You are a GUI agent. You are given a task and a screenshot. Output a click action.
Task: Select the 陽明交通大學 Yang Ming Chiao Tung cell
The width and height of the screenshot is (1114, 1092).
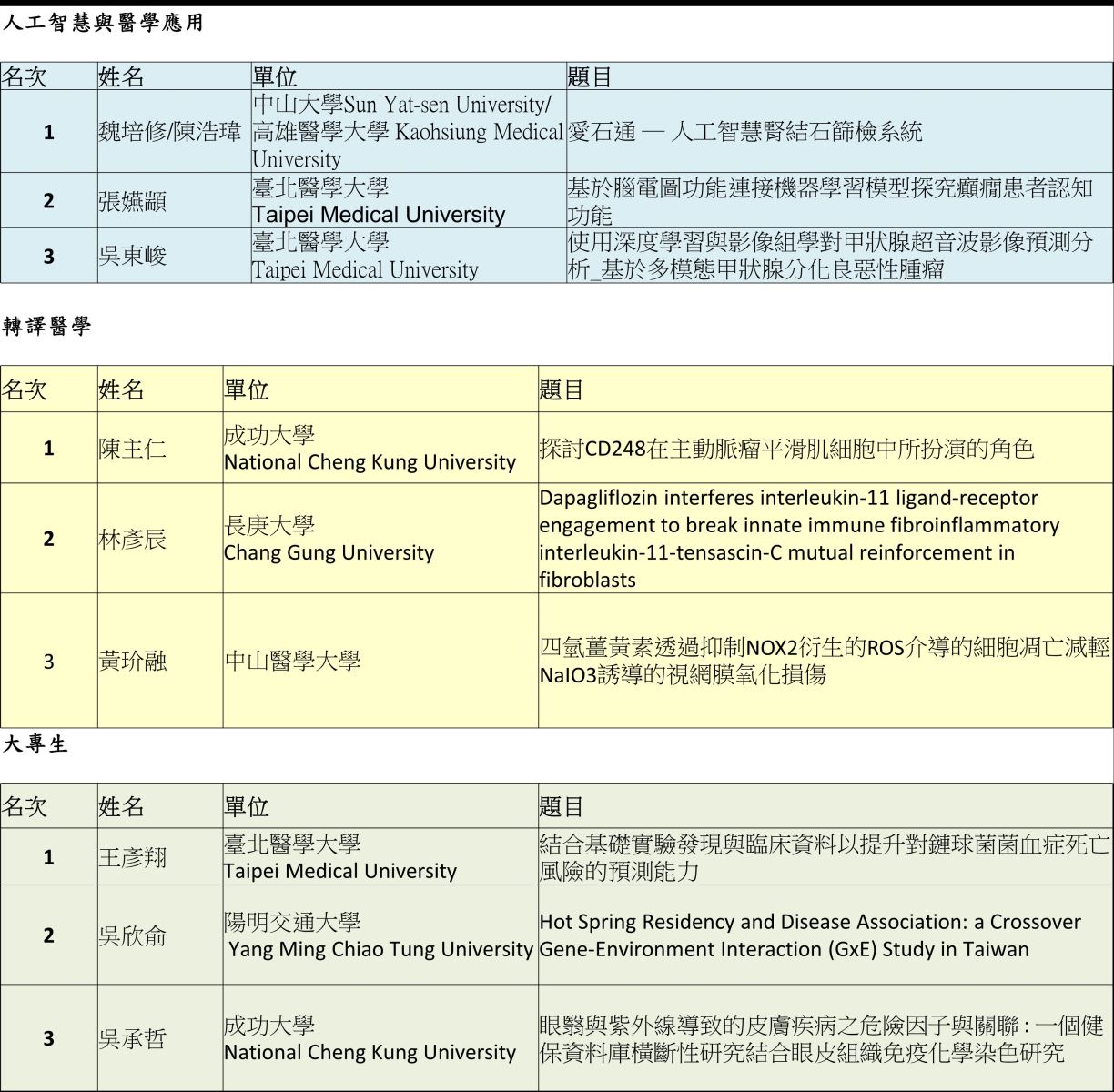pos(379,935)
